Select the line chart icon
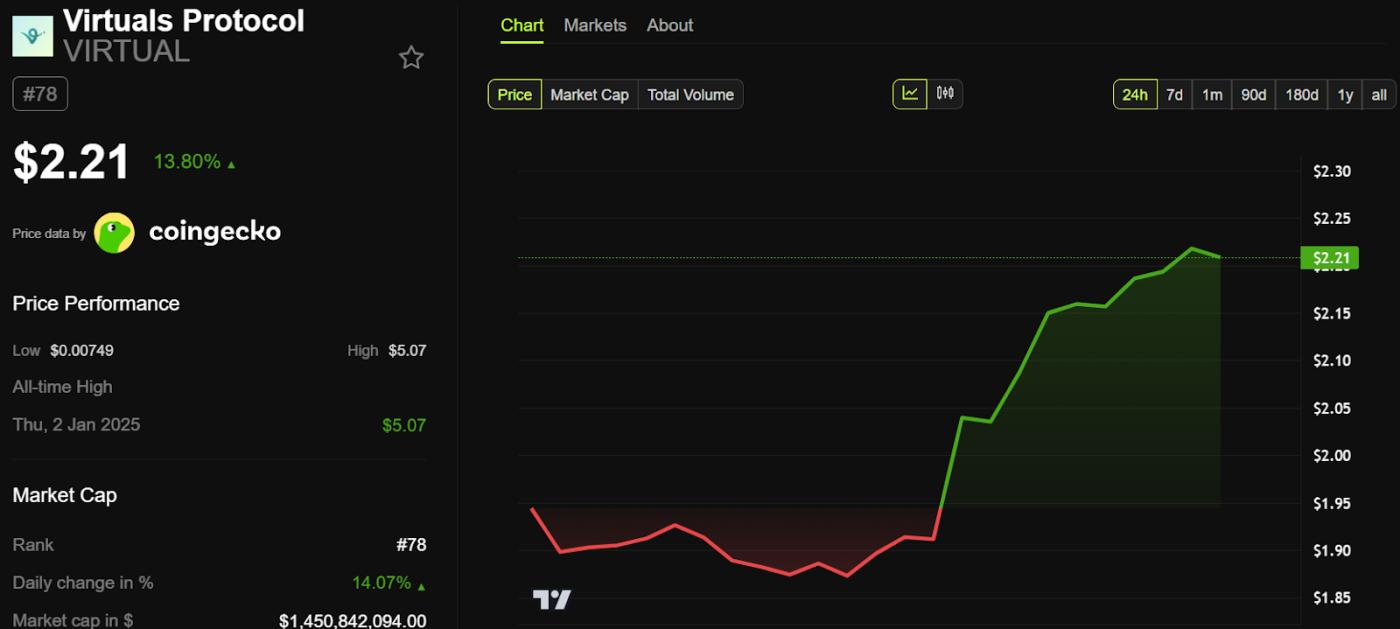This screenshot has width=1400, height=629. [x=910, y=94]
